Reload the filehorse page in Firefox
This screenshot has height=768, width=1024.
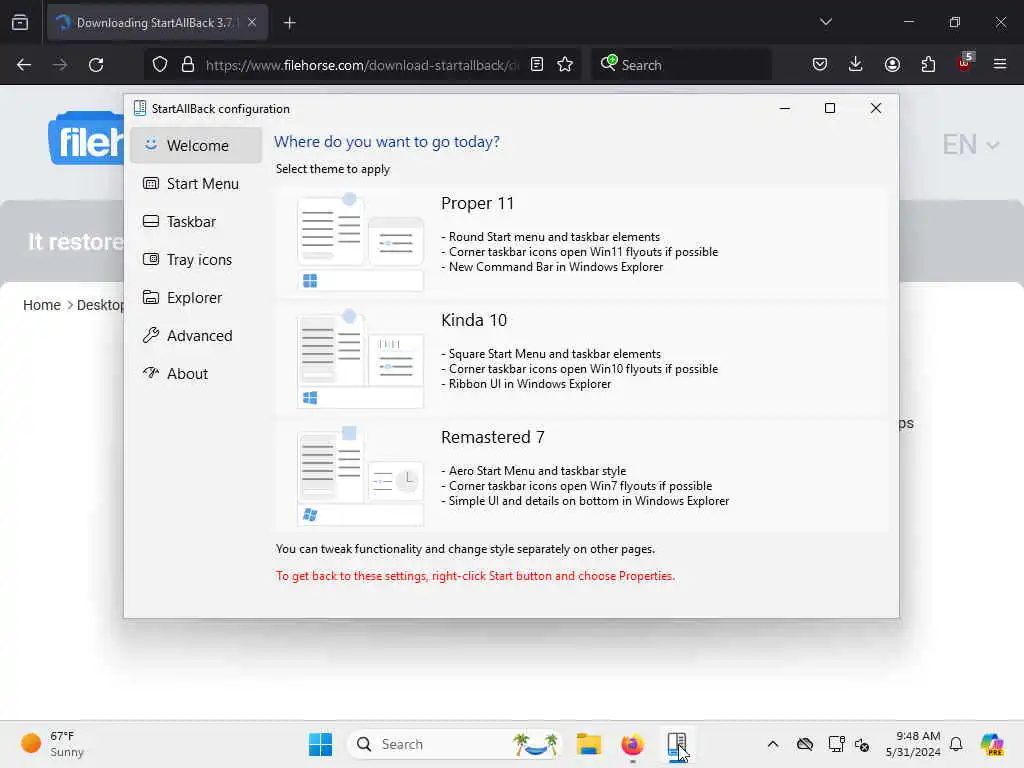(x=96, y=65)
